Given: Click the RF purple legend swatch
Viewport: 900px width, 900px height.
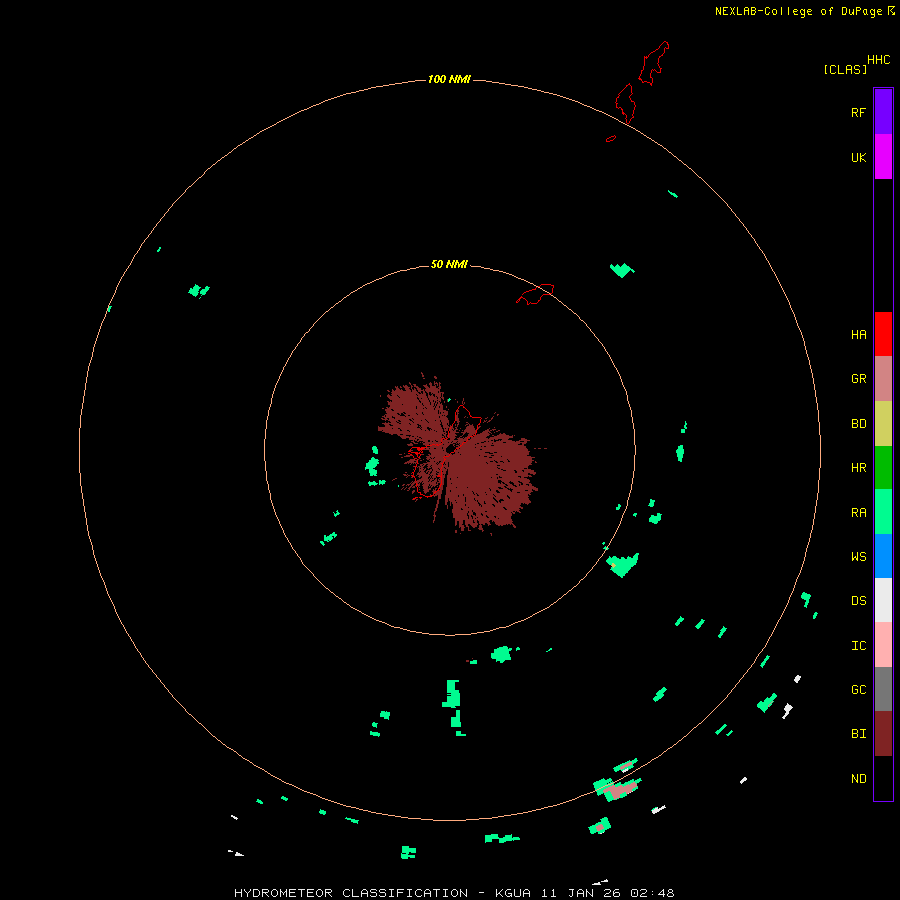Looking at the screenshot, I should (x=883, y=112).
